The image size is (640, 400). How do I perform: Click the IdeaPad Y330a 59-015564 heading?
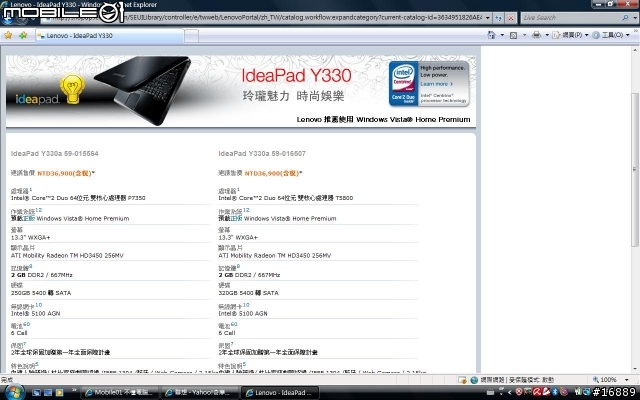point(55,153)
